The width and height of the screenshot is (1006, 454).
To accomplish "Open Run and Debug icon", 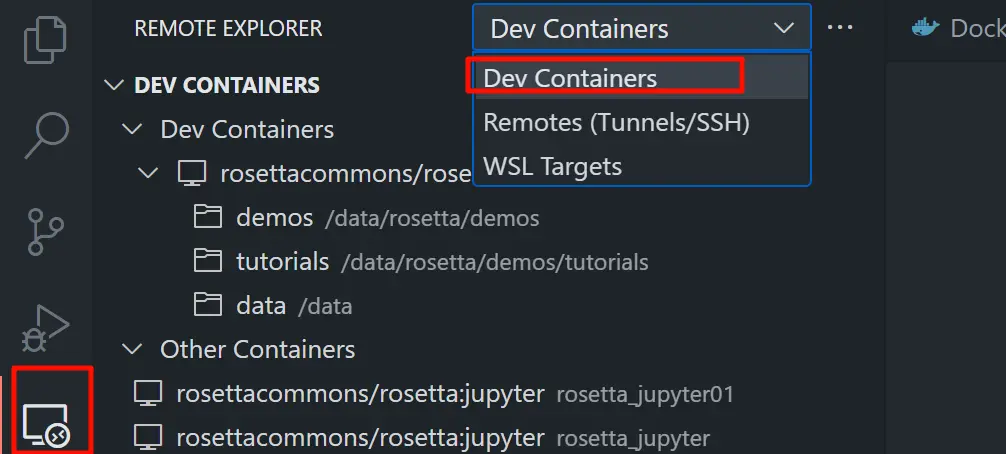I will 46,328.
